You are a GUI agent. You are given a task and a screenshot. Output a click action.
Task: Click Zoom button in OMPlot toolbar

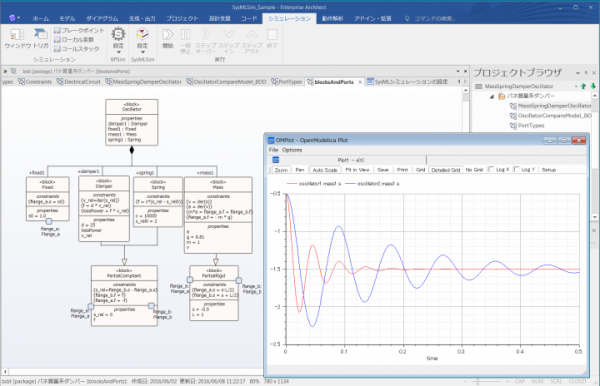pos(281,169)
